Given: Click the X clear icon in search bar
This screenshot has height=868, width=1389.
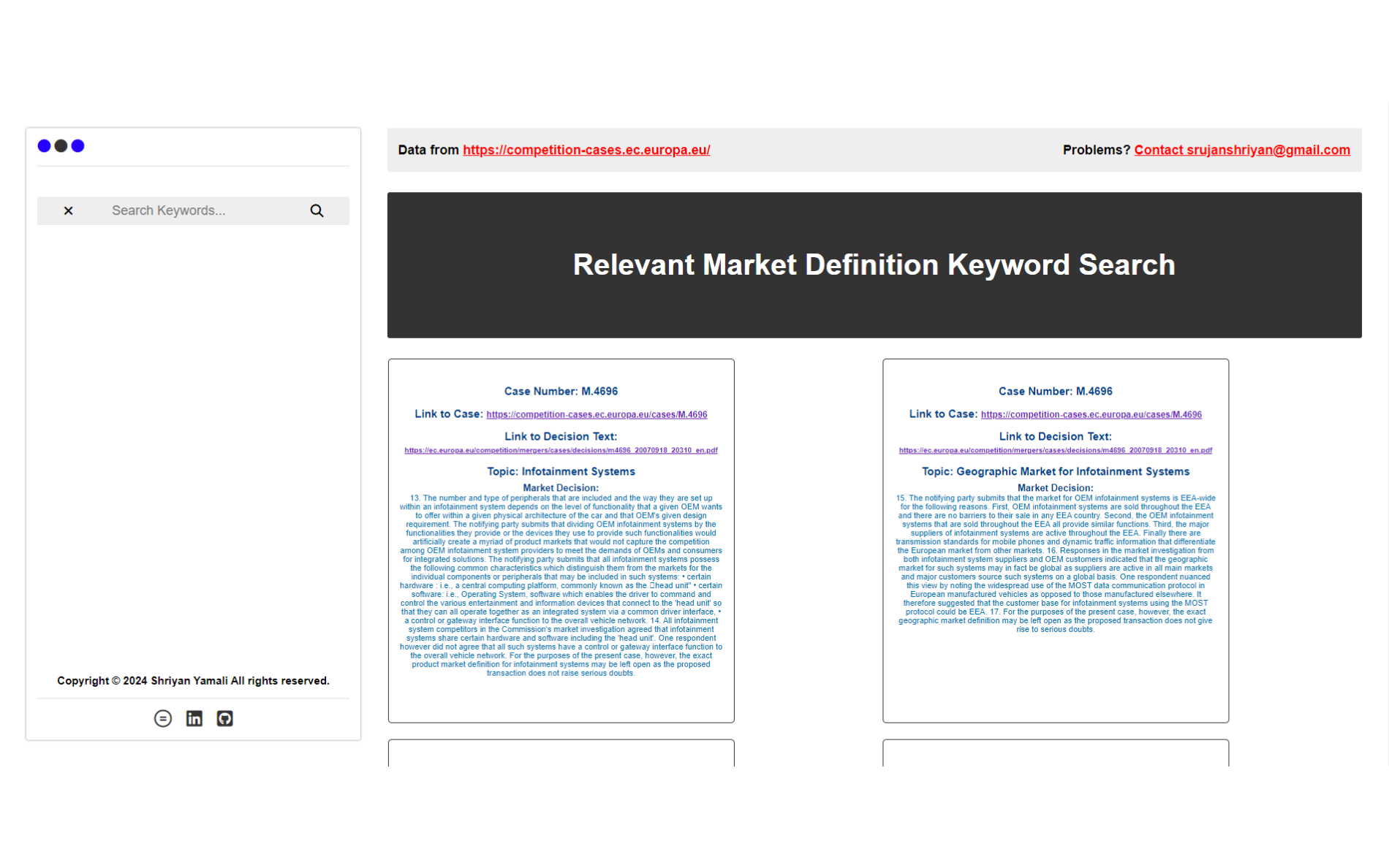Looking at the screenshot, I should (x=68, y=210).
